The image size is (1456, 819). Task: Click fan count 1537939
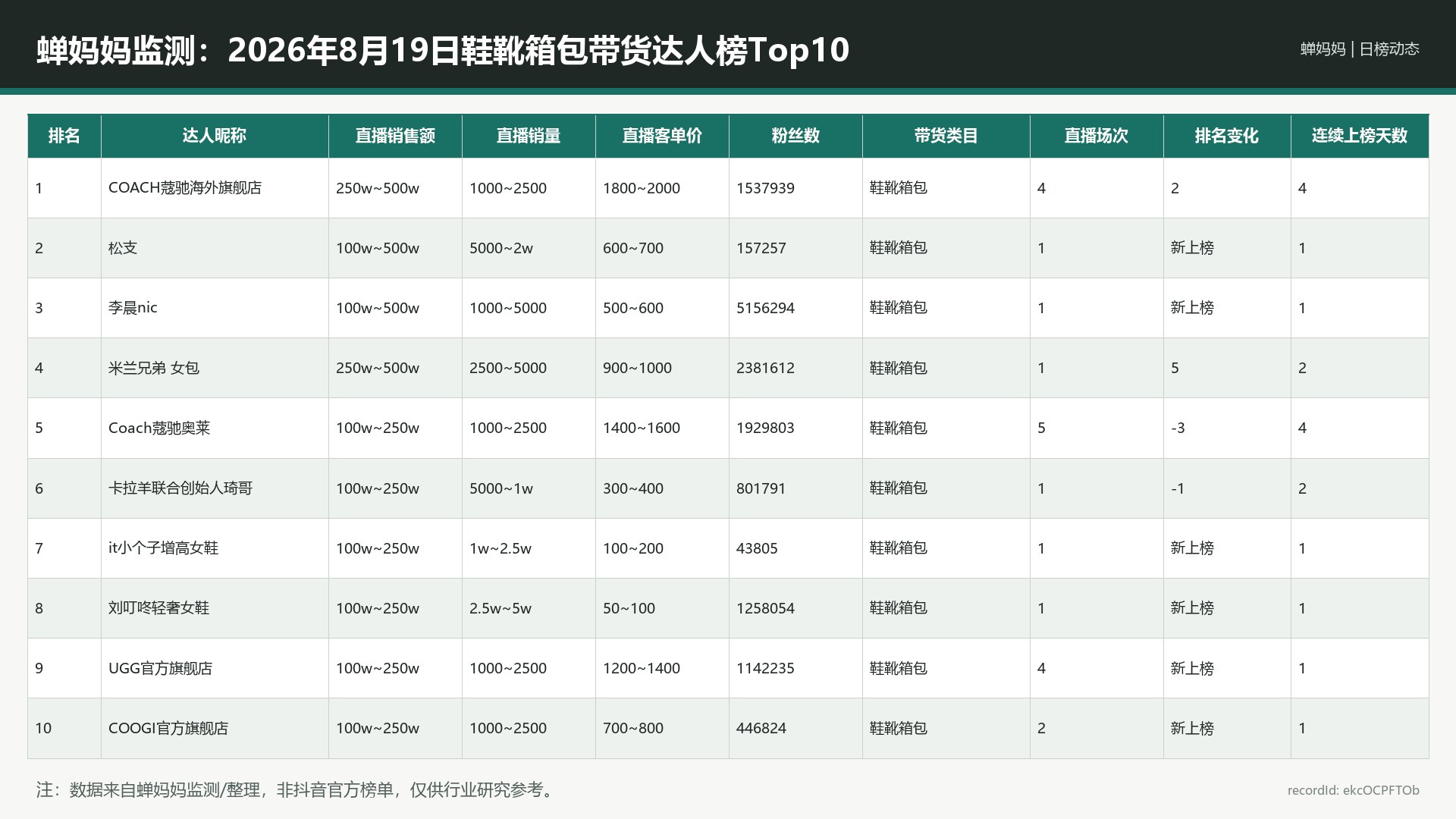tap(765, 188)
